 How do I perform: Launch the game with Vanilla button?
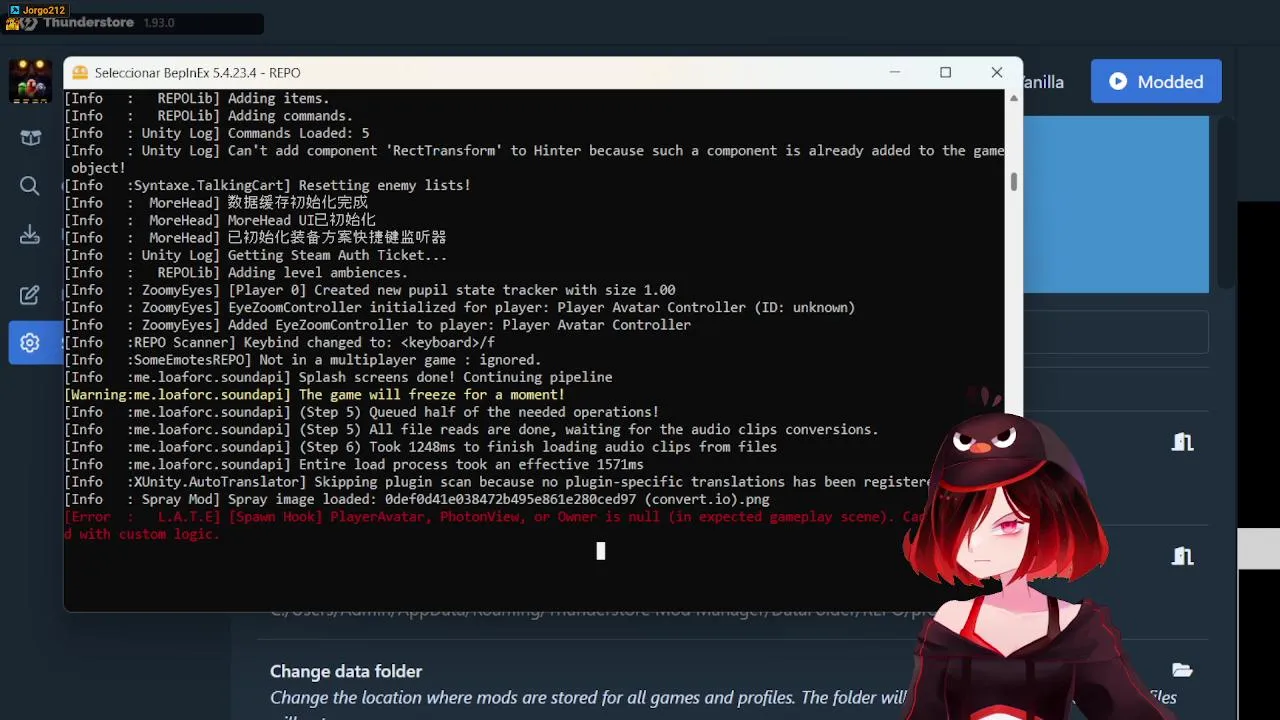tap(1044, 82)
